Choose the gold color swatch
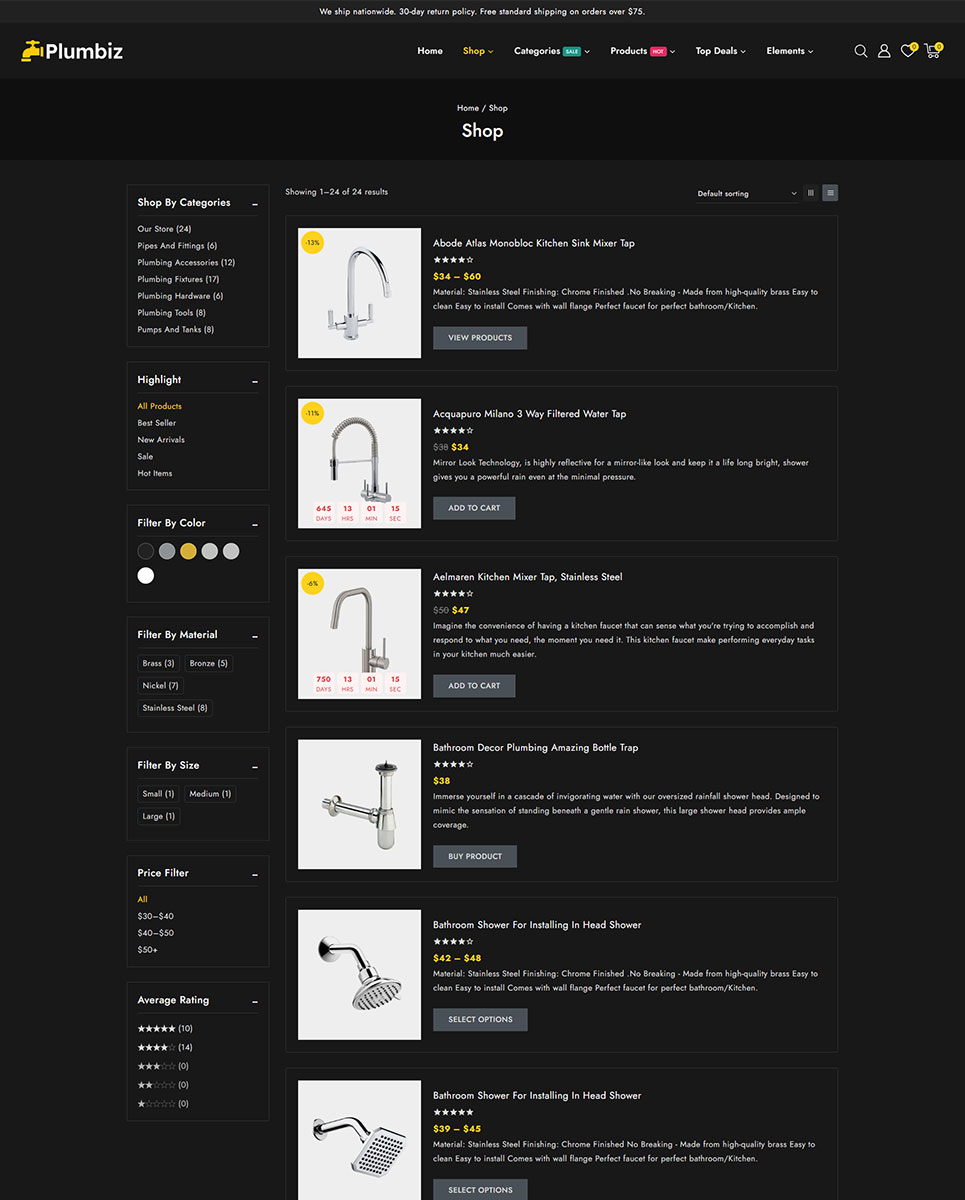Viewport: 965px width, 1200px height. pos(188,551)
